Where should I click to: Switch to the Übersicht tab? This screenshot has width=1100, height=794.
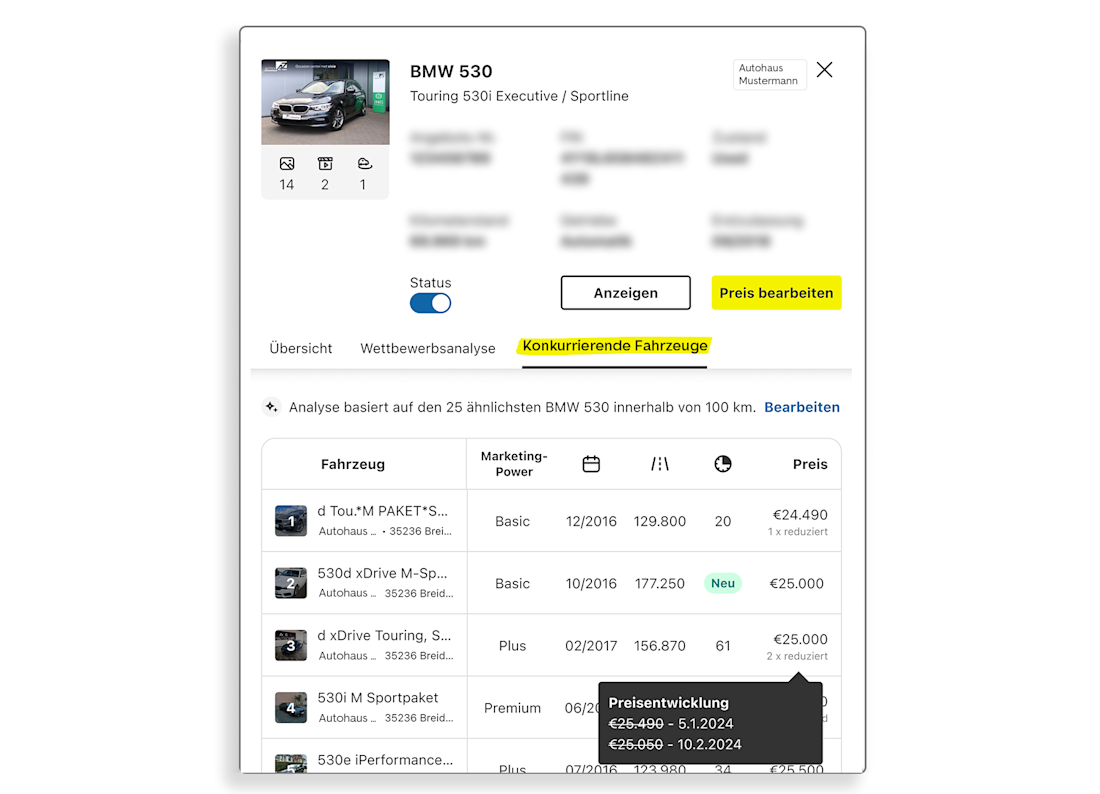301,348
